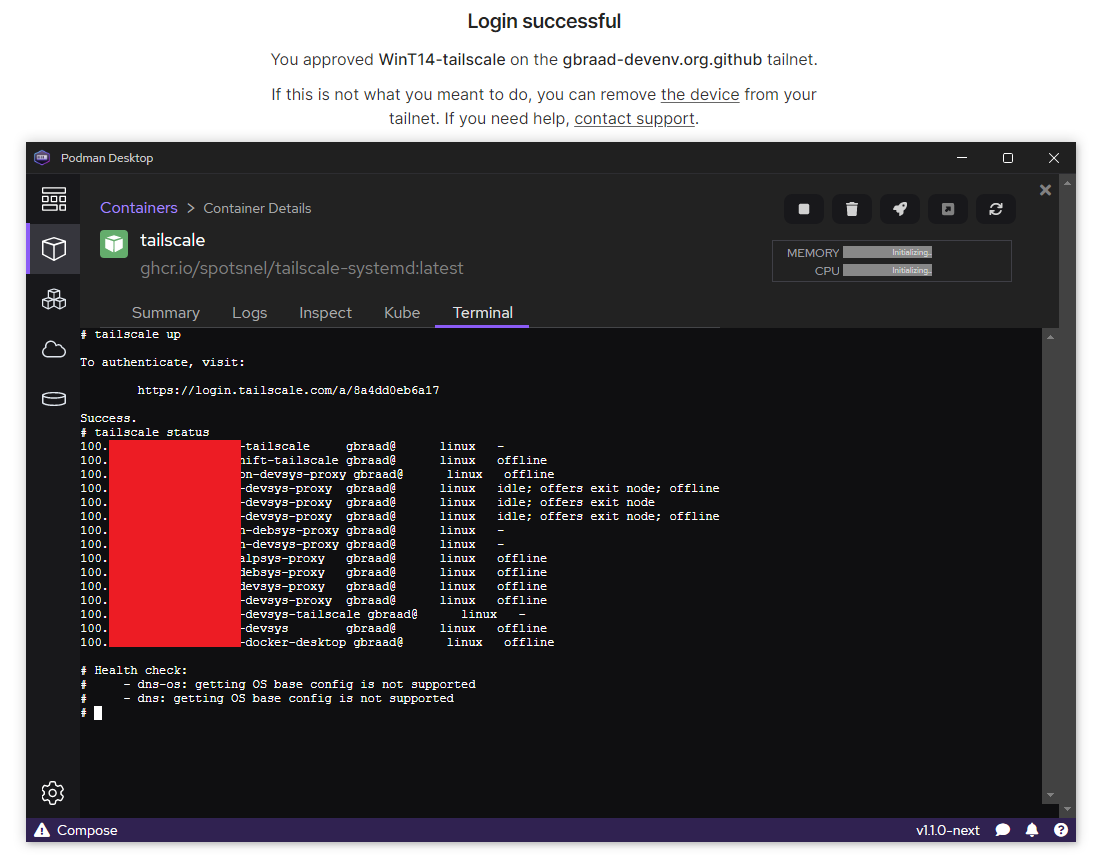This screenshot has height=861, width=1097.
Task: Click the 'Login successful' heading
Action: tap(544, 22)
